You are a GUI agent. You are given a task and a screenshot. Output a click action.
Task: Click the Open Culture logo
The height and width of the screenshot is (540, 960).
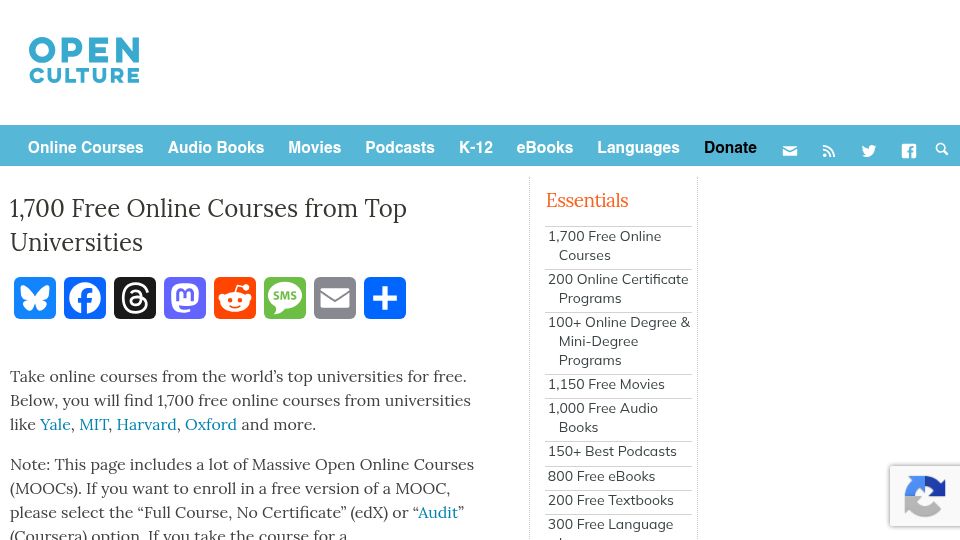coord(84,60)
